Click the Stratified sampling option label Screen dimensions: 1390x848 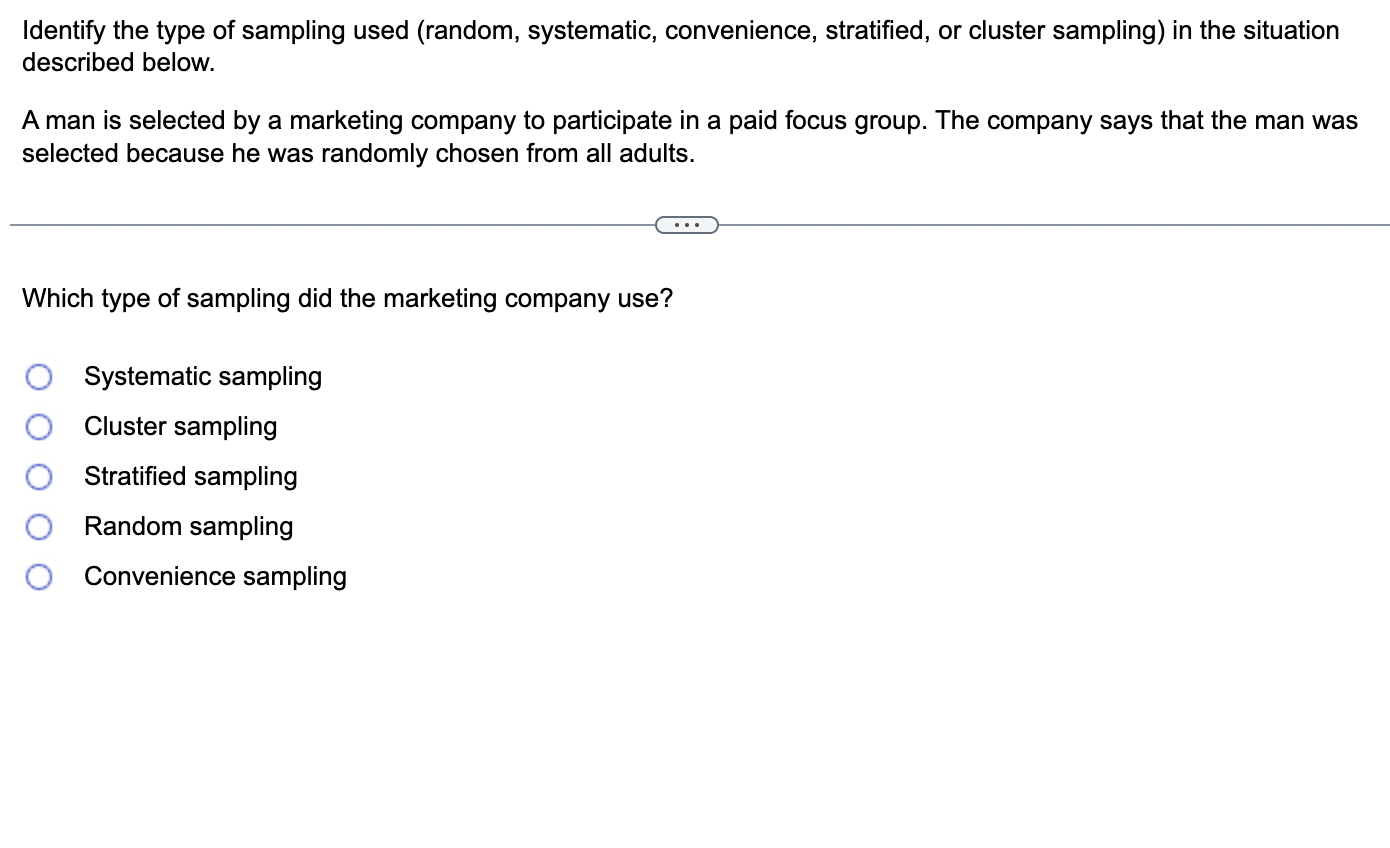tap(190, 477)
